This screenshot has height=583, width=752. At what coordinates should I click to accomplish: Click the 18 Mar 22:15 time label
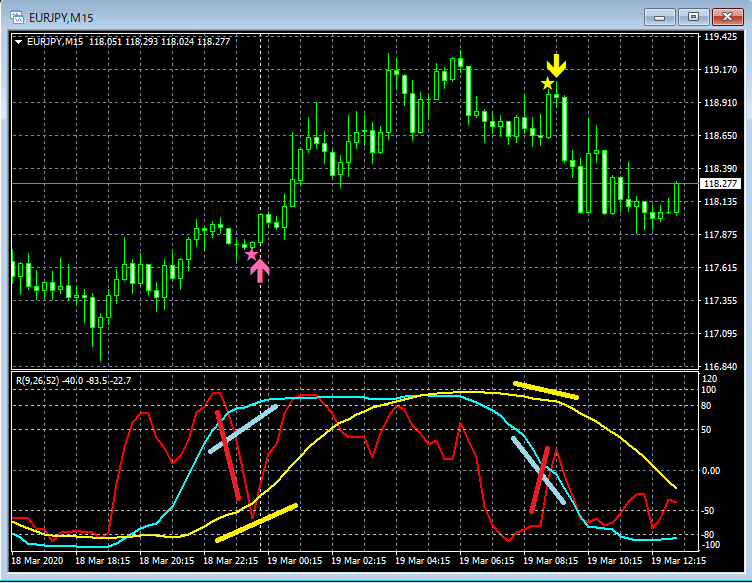click(x=231, y=560)
